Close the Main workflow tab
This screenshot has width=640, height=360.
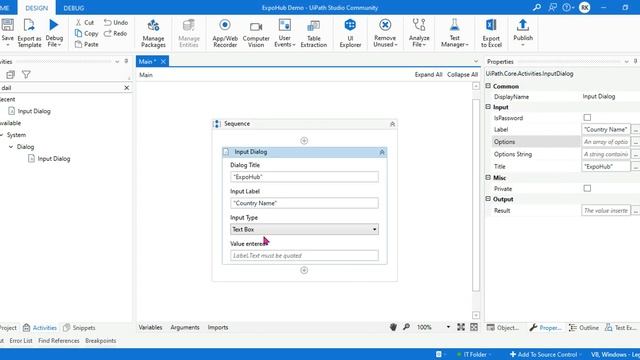163,61
